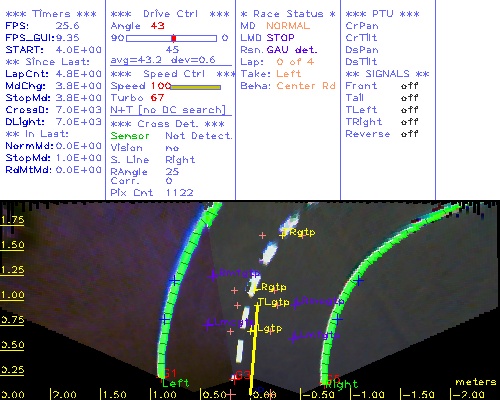Click the N+T [no DC search] mode field

(x=168, y=110)
